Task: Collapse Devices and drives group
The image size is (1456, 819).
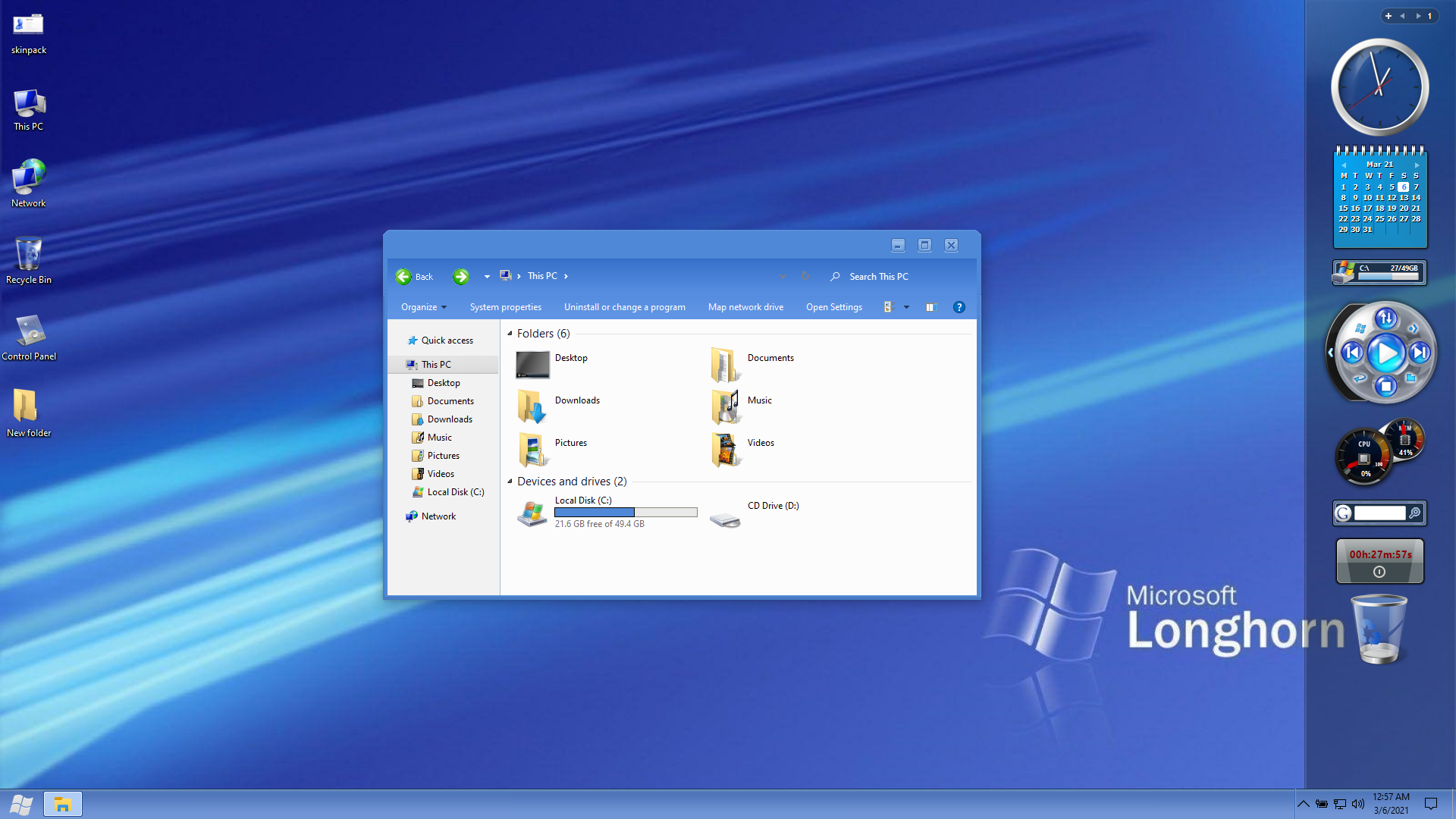Action: coord(510,482)
